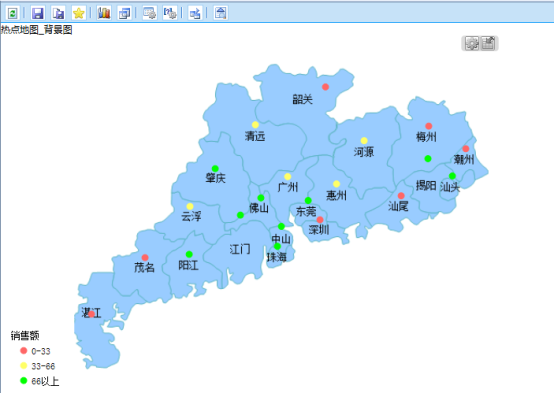Click the green hotspot above 肇庆

click(x=215, y=169)
